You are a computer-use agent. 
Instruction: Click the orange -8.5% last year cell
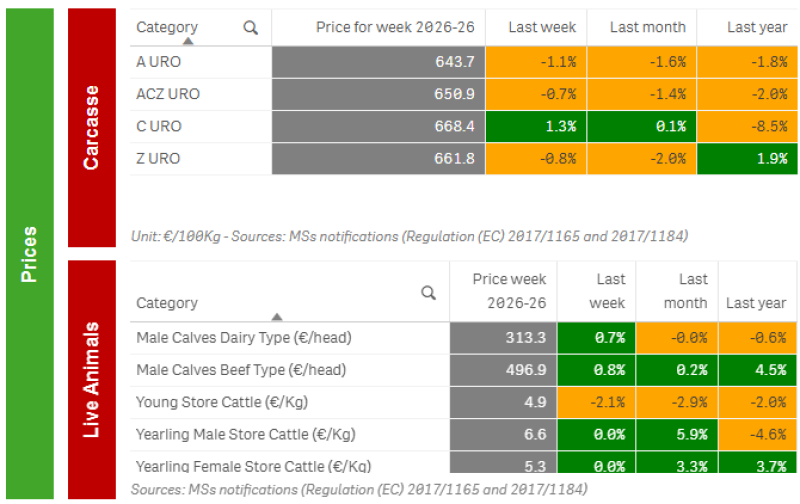(x=747, y=127)
